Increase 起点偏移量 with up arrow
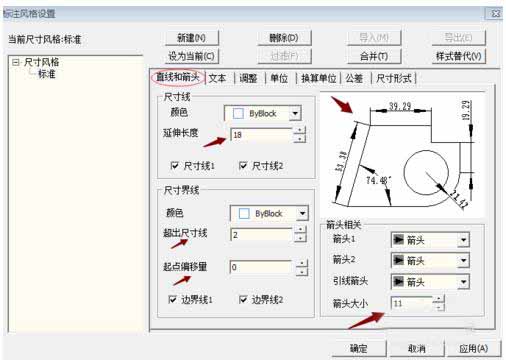 point(302,263)
